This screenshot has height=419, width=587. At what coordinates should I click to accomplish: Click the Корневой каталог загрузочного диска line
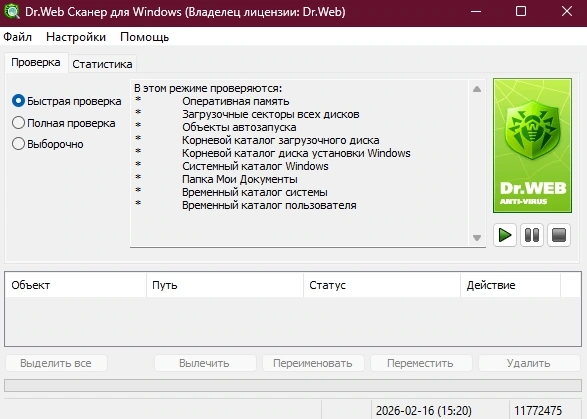(281, 140)
